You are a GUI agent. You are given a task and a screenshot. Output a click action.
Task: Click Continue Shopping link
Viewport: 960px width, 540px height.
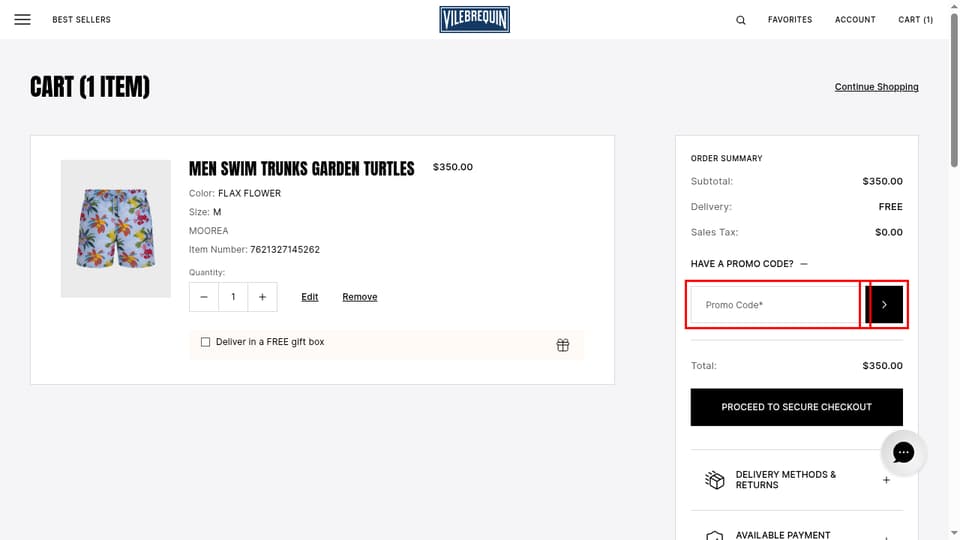876,87
